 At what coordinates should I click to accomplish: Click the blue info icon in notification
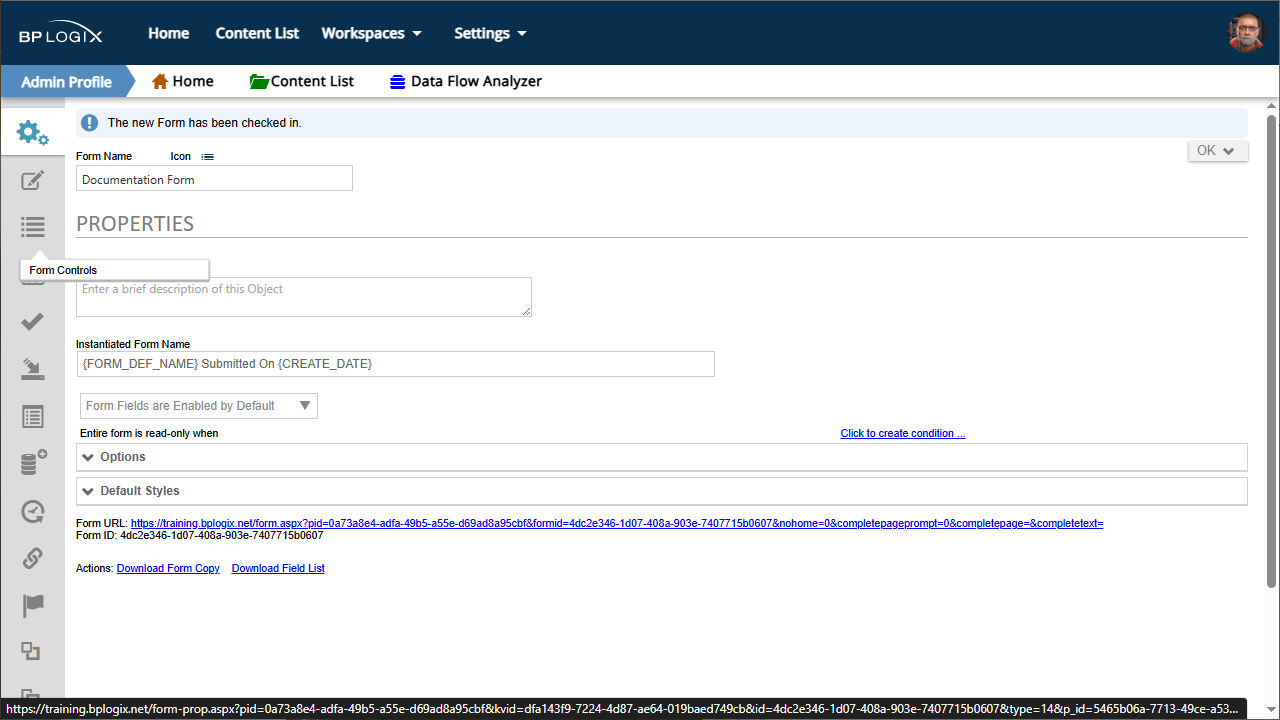(x=90, y=123)
